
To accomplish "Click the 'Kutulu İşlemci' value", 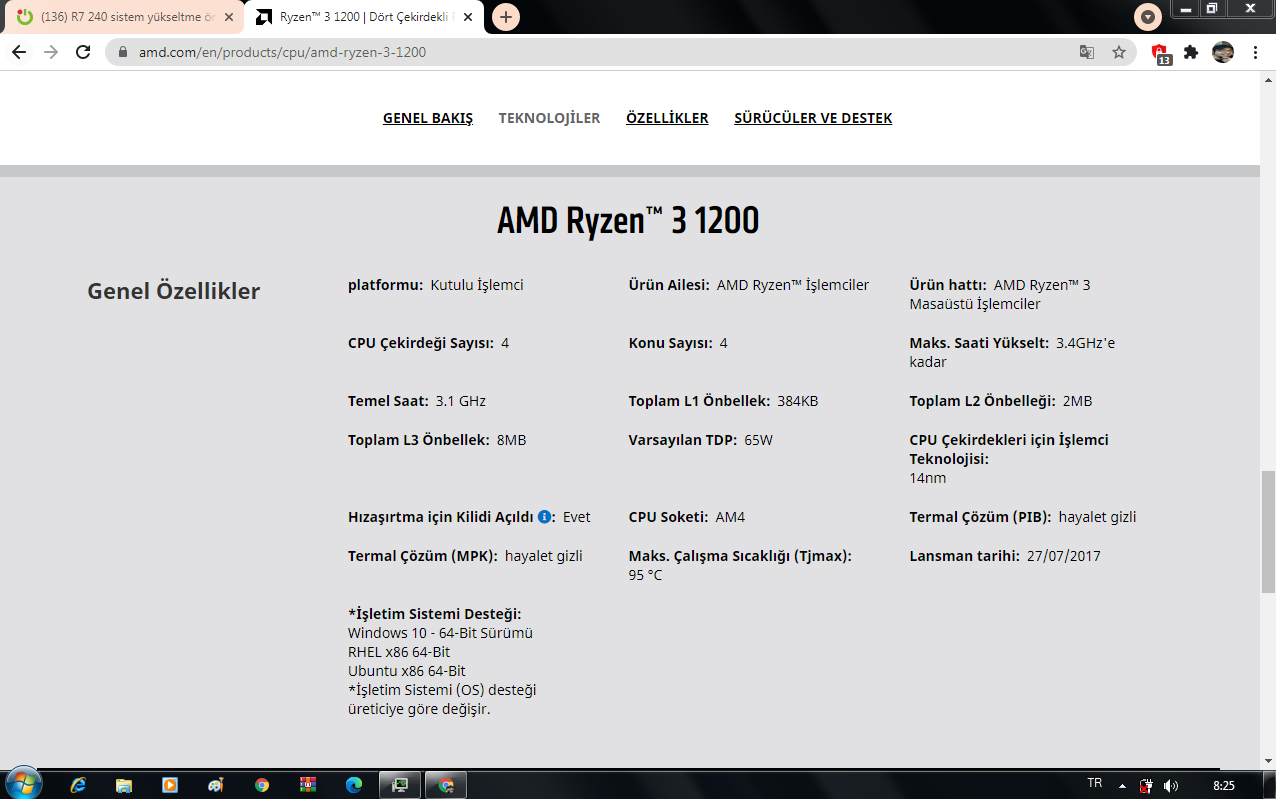I will click(477, 285).
